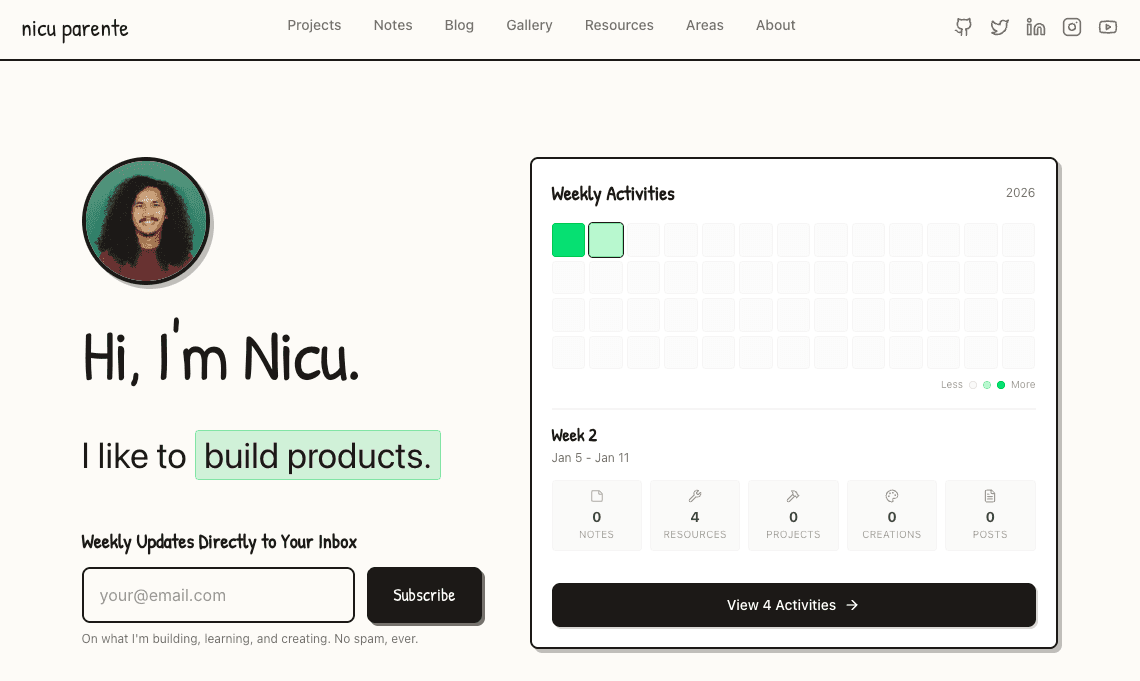1140x681 pixels.
Task: Click the Notes document icon in Week 2 stats
Action: tap(596, 494)
